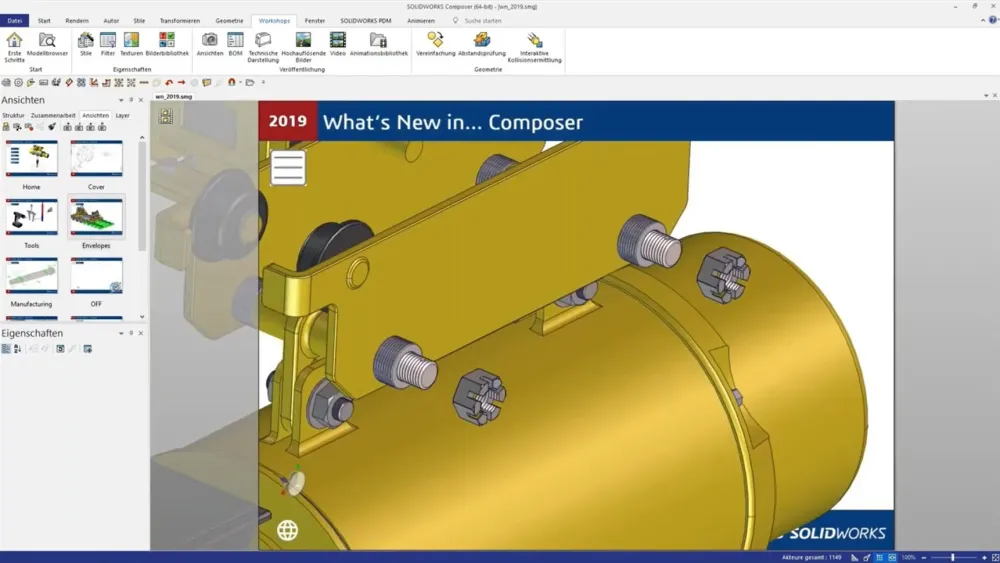Open Interaktive Kollisionsermittlung workshop
This screenshot has width=1000, height=563.
534,47
